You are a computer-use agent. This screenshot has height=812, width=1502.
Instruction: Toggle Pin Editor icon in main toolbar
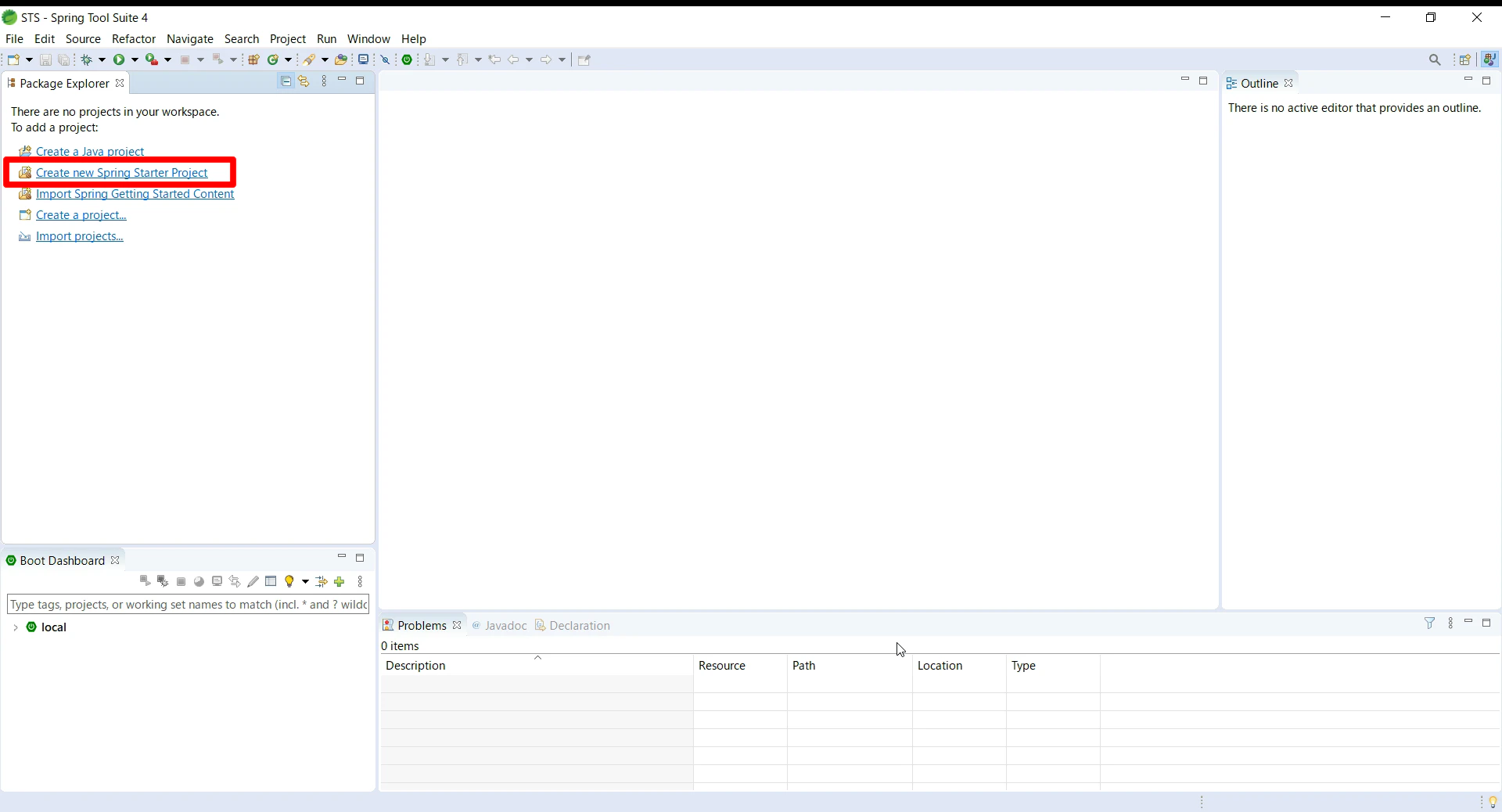click(584, 59)
